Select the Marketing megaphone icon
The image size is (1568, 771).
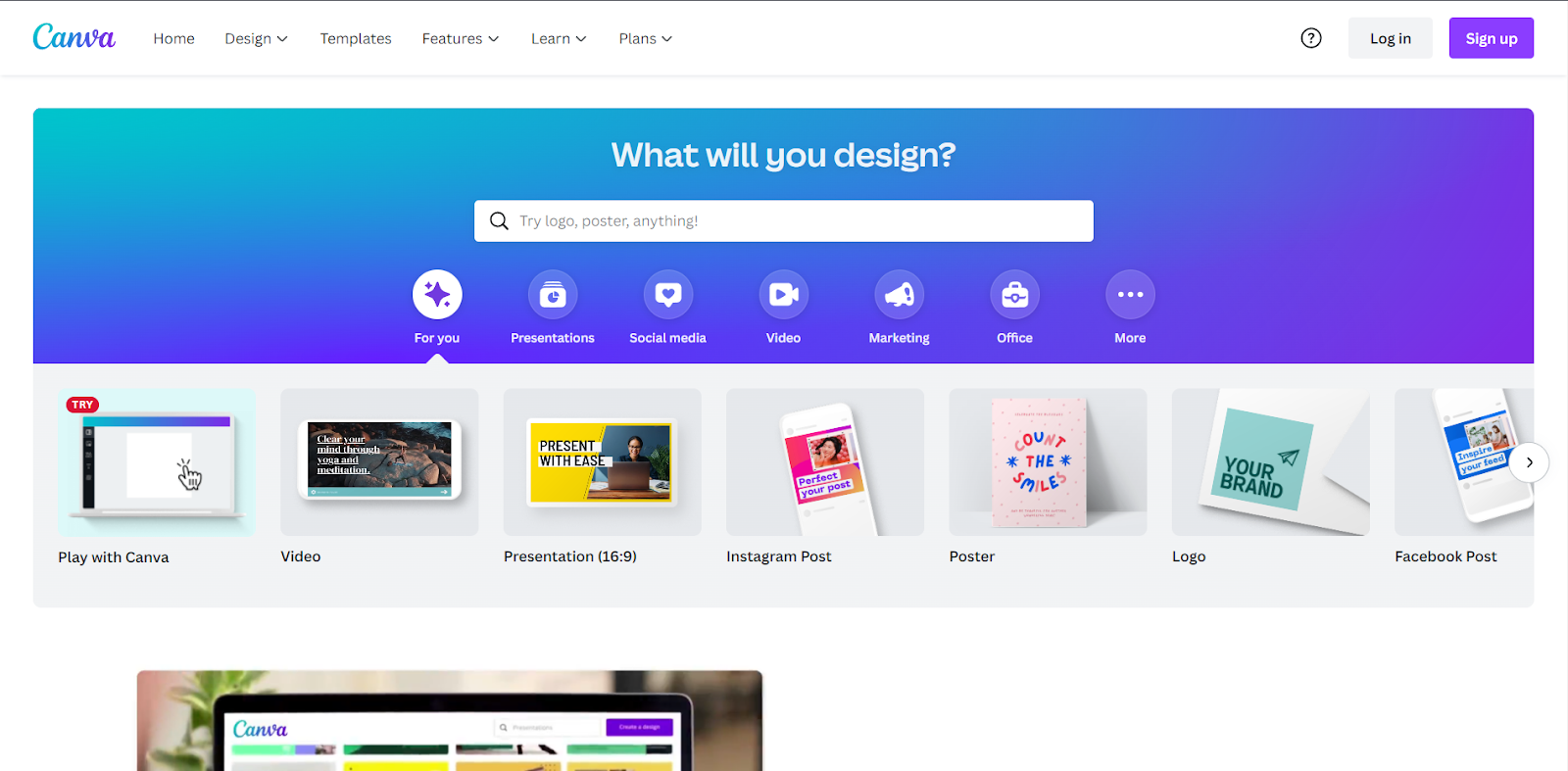[900, 294]
